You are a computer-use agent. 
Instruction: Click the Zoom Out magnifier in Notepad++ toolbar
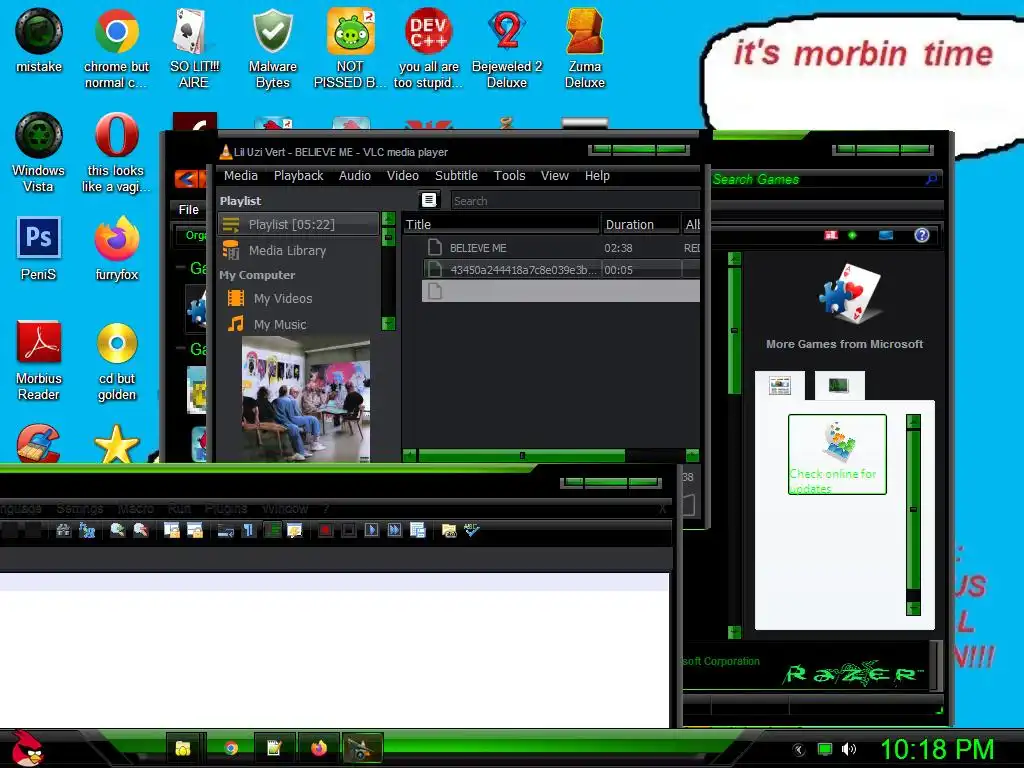point(140,530)
